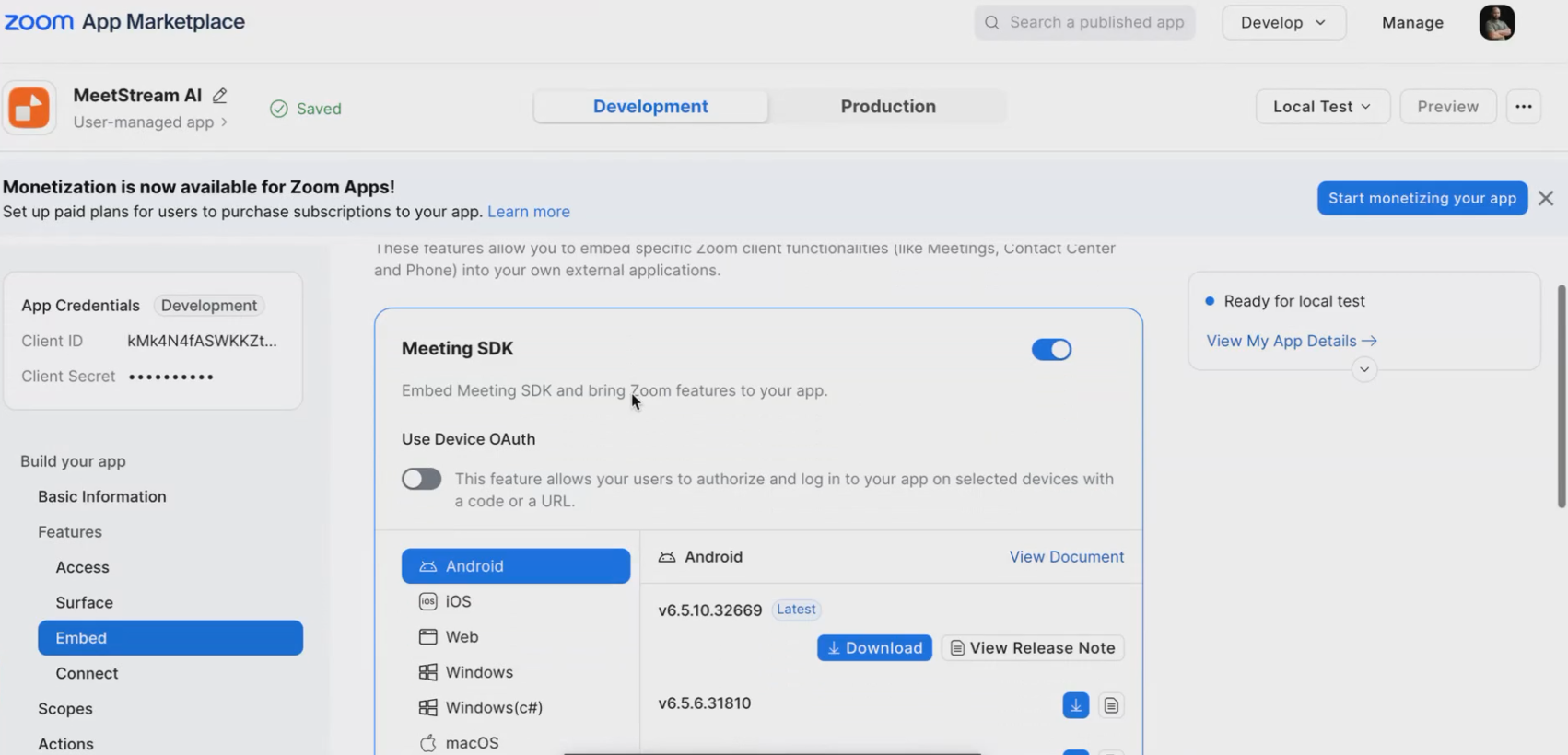This screenshot has width=1568, height=755.
Task: Open the user profile avatar
Action: pyautogui.click(x=1497, y=22)
